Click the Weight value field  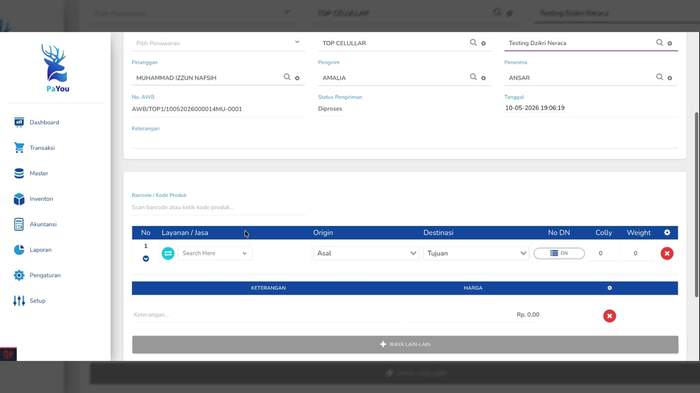pyautogui.click(x=635, y=253)
